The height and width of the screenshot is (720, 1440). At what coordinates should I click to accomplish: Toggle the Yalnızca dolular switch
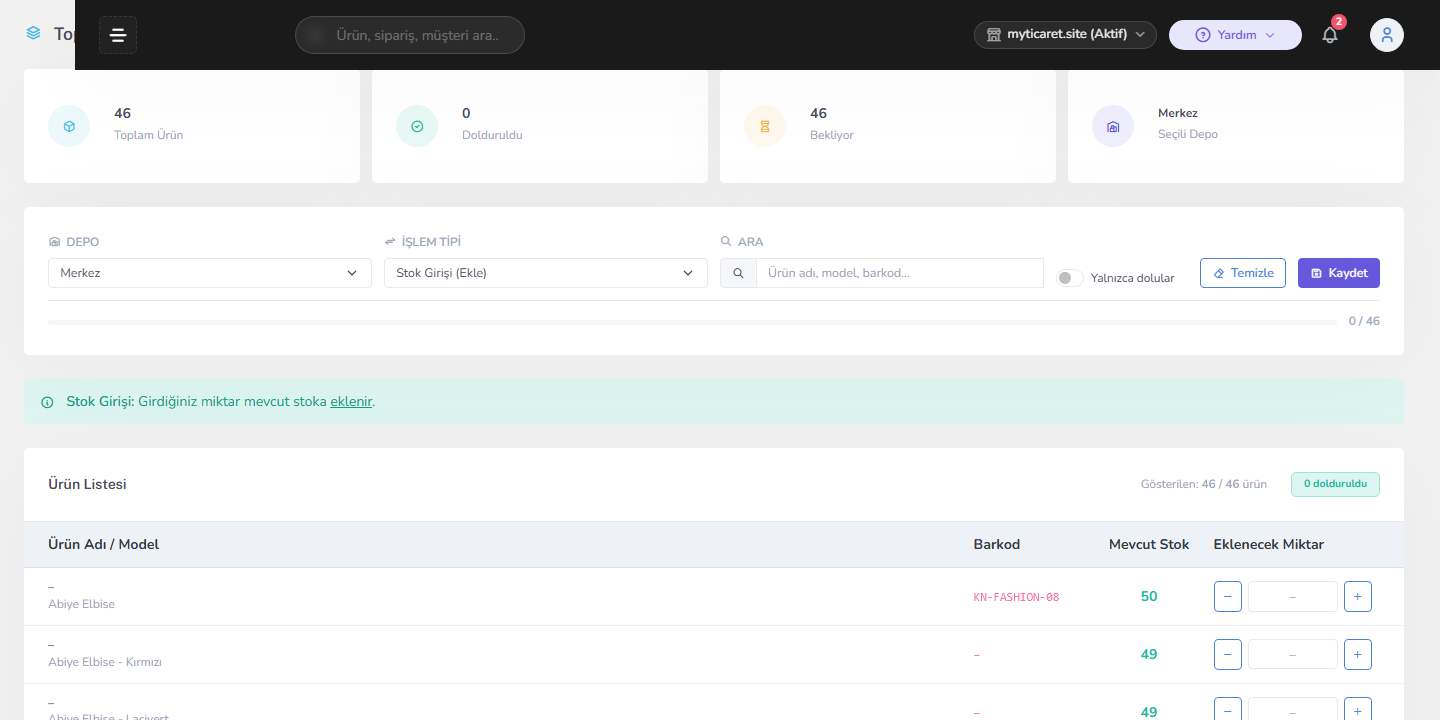coord(1070,278)
